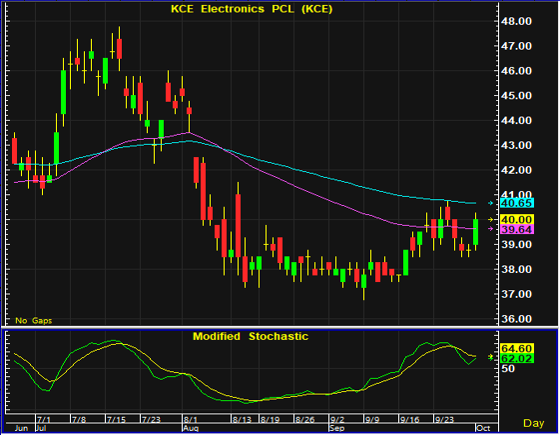Click the magenta 39.64 moving average label
Screen dimensions: 560x435
point(517,229)
